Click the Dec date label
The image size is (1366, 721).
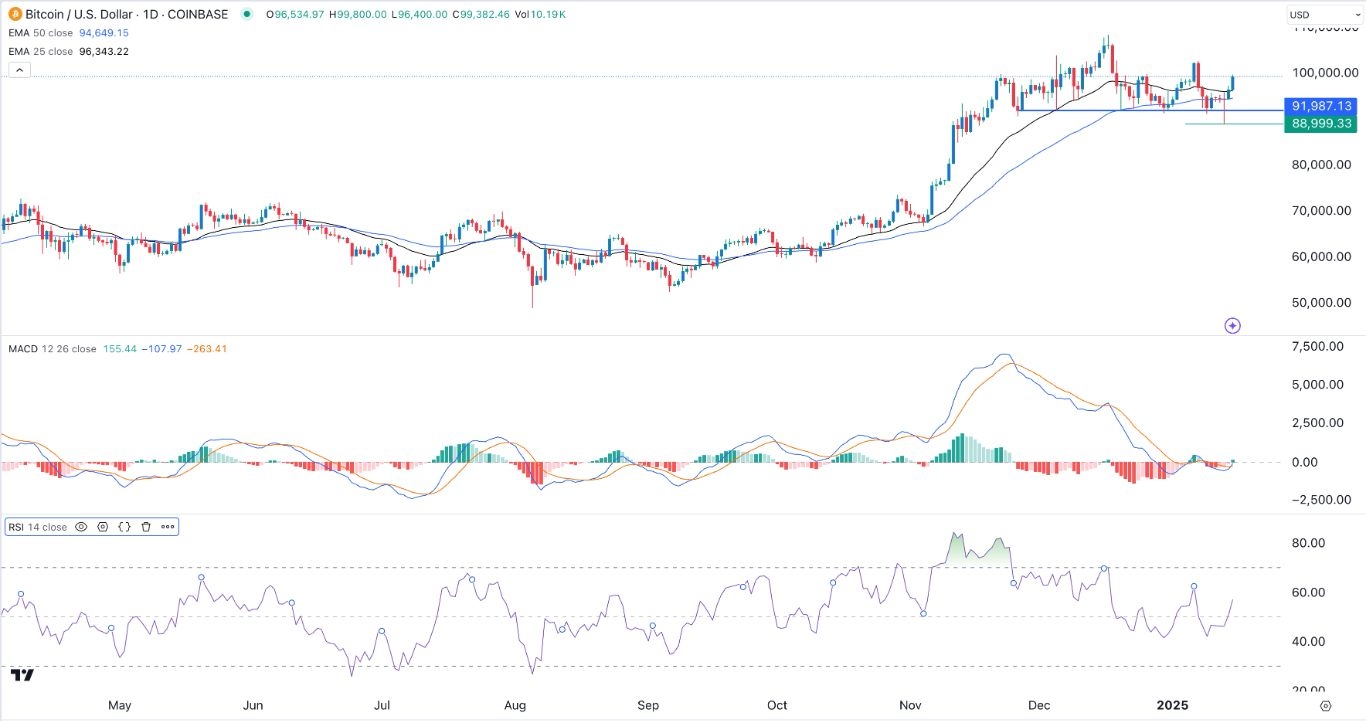[1041, 705]
